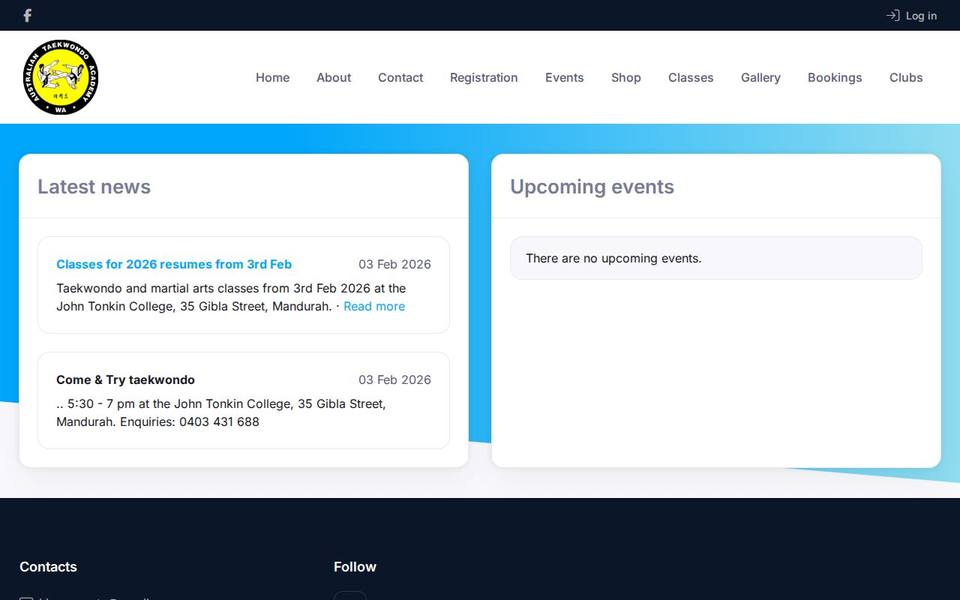Open the Bookings page
Image resolution: width=960 pixels, height=600 pixels.
click(834, 78)
